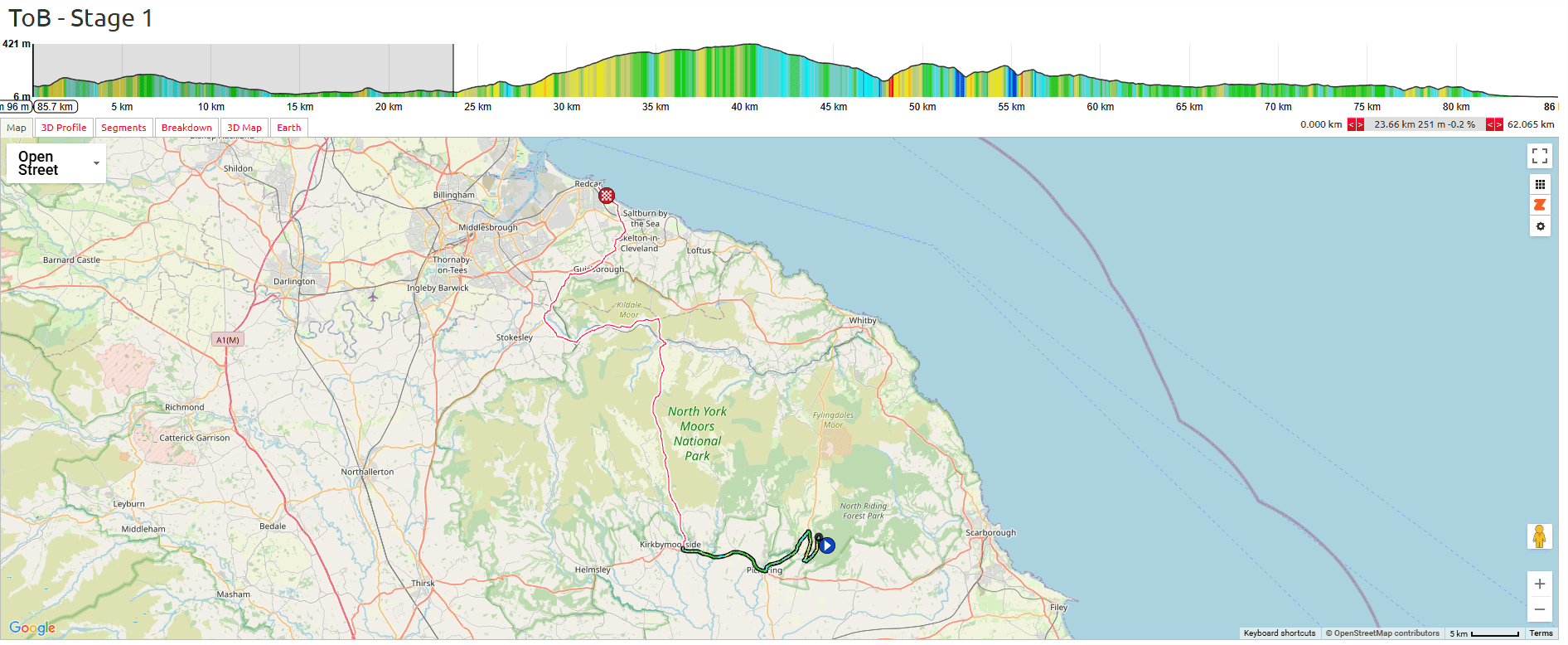Click the Google logo on map
The width and height of the screenshot is (1568, 645).
tap(32, 628)
